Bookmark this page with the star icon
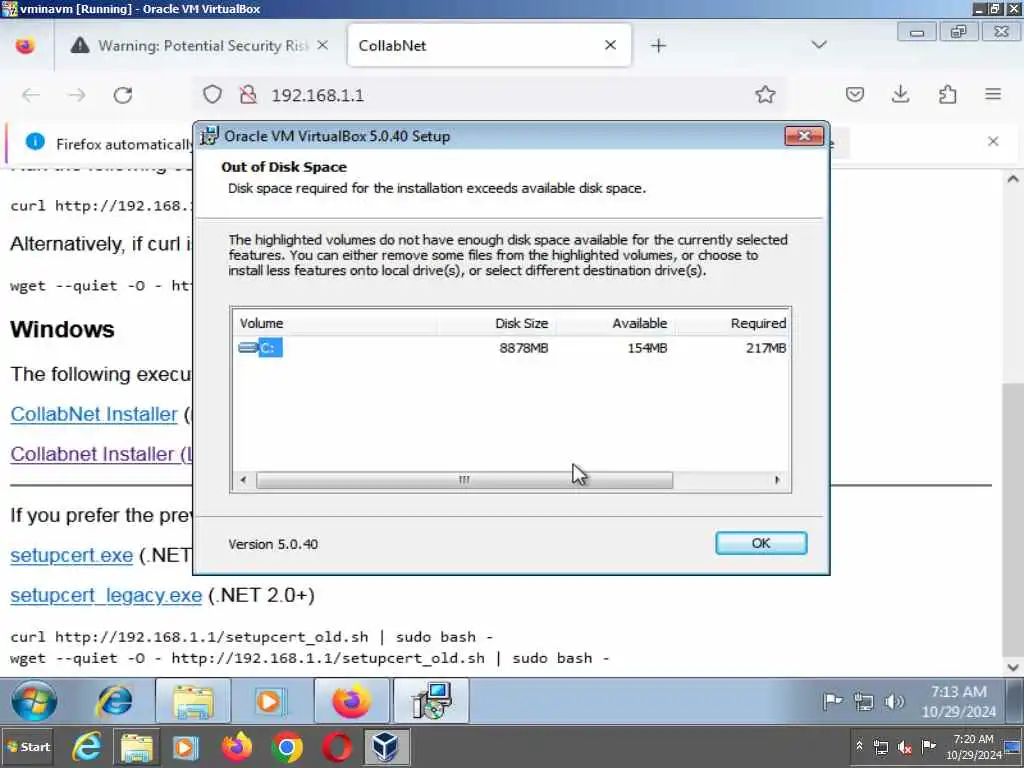Screen dimensions: 1024x768 point(765,95)
